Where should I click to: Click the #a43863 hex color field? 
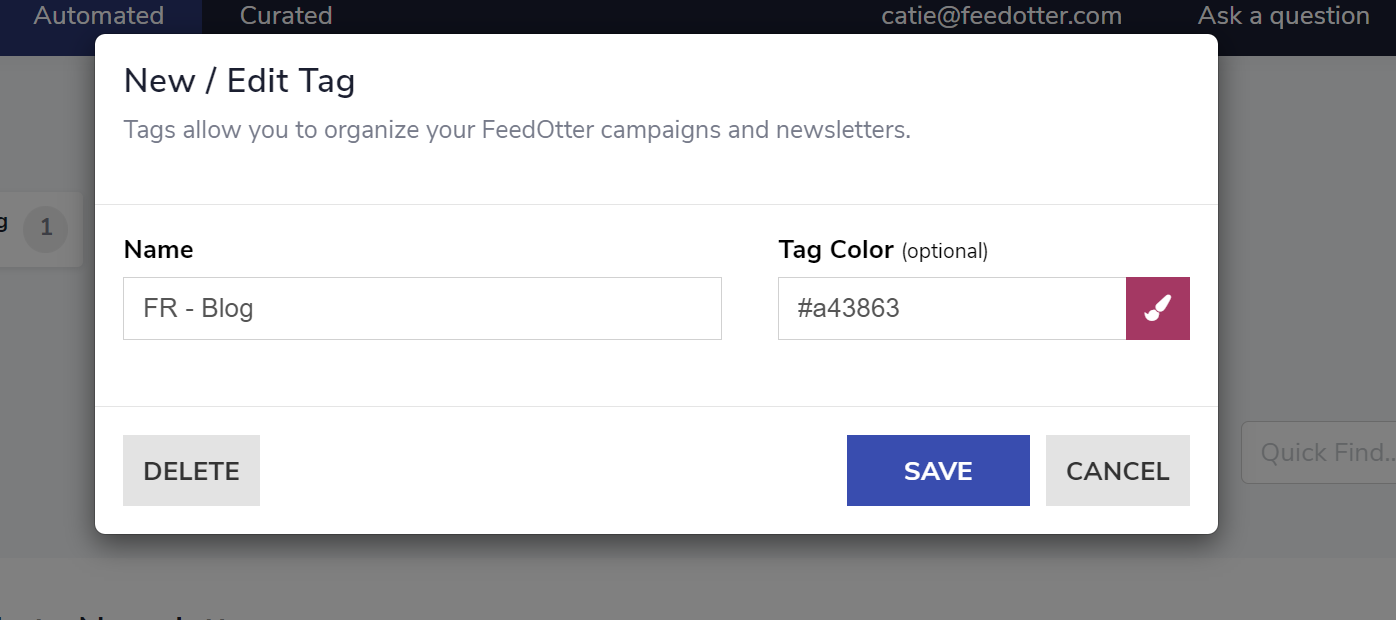(x=952, y=308)
